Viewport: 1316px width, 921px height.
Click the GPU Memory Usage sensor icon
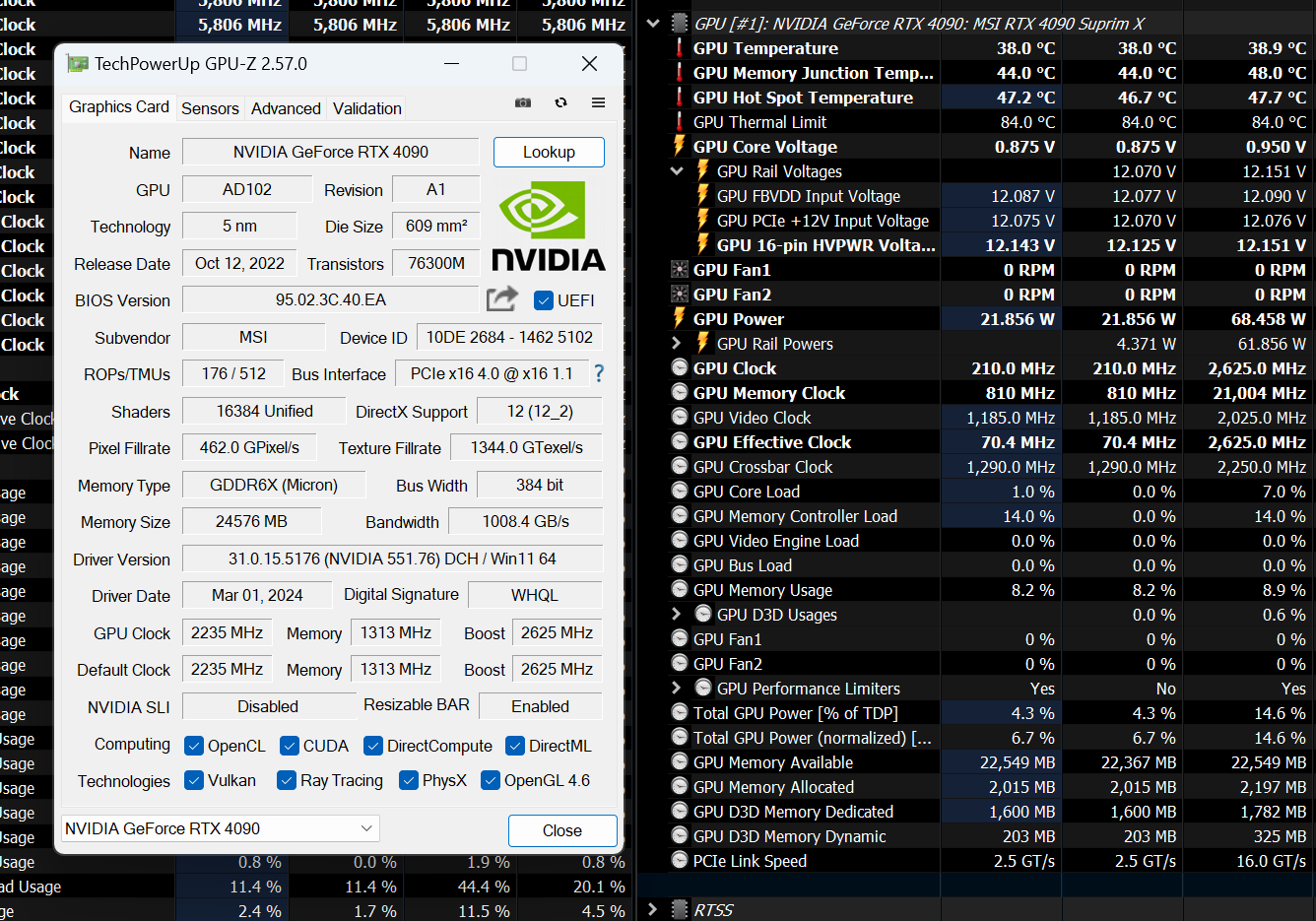[x=679, y=590]
